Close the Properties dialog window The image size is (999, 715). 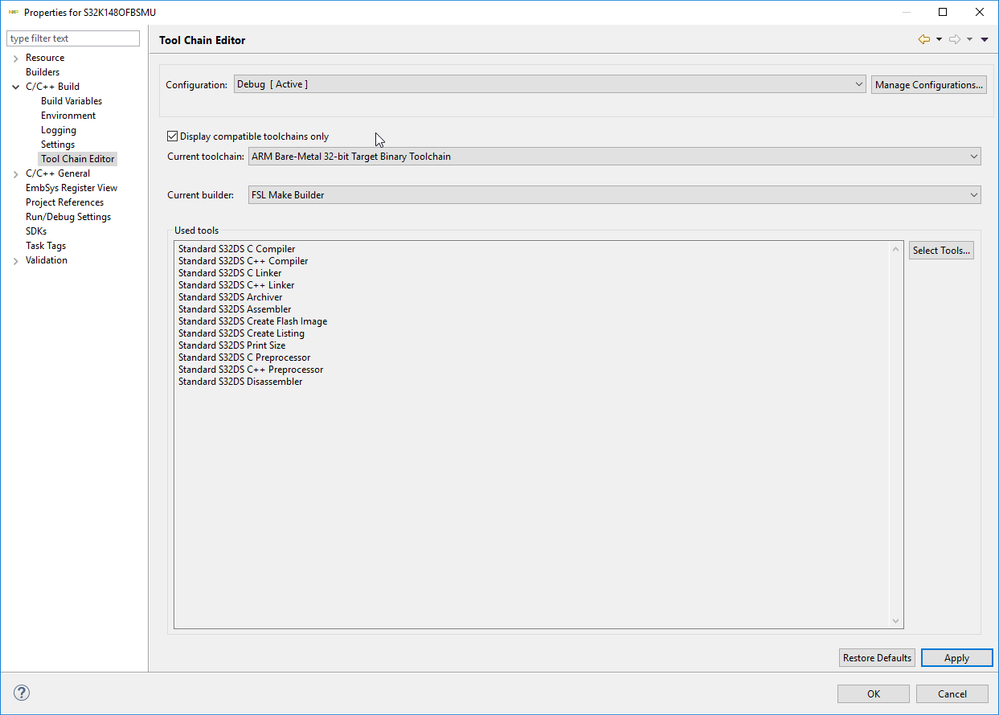pos(980,12)
